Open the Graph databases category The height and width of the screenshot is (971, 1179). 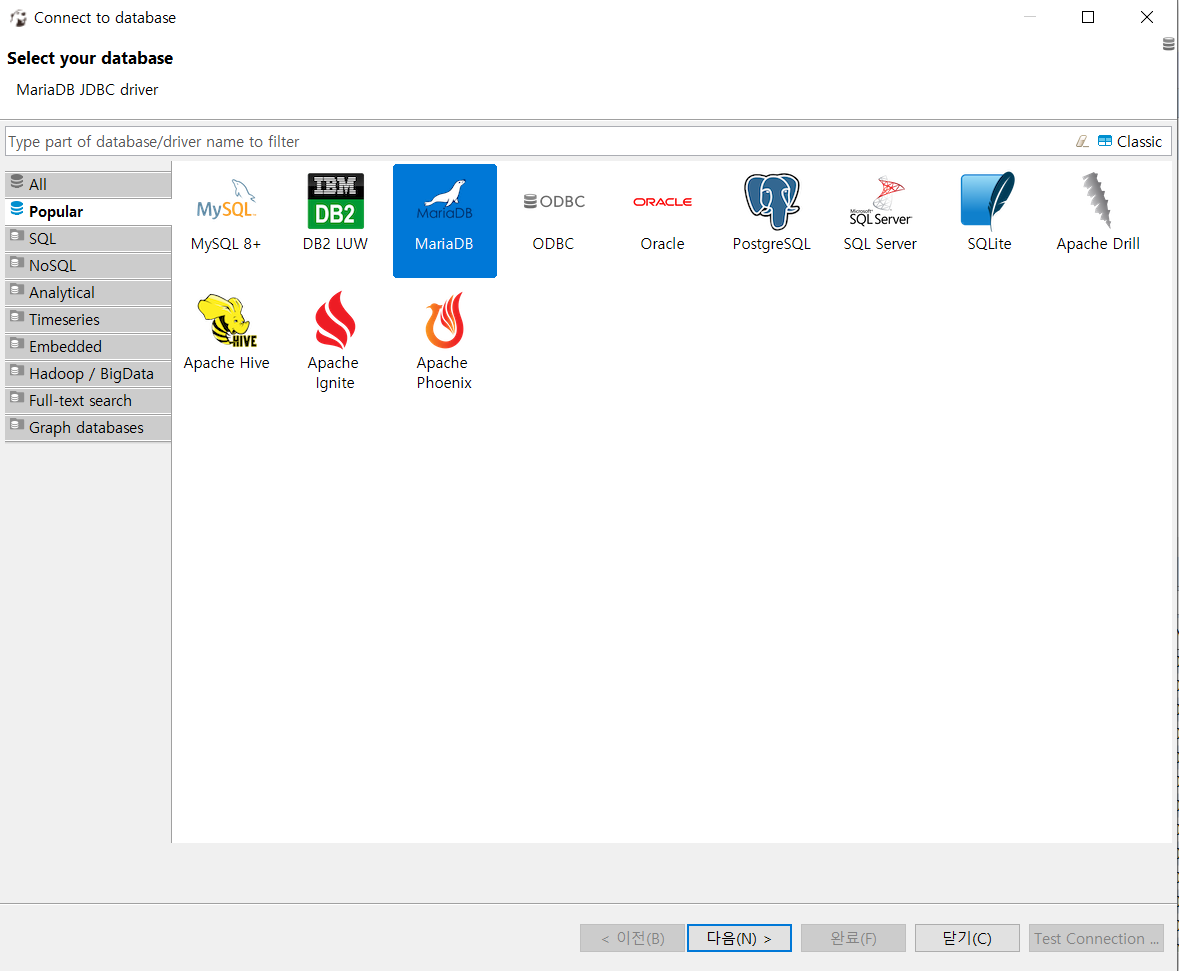[x=88, y=428]
